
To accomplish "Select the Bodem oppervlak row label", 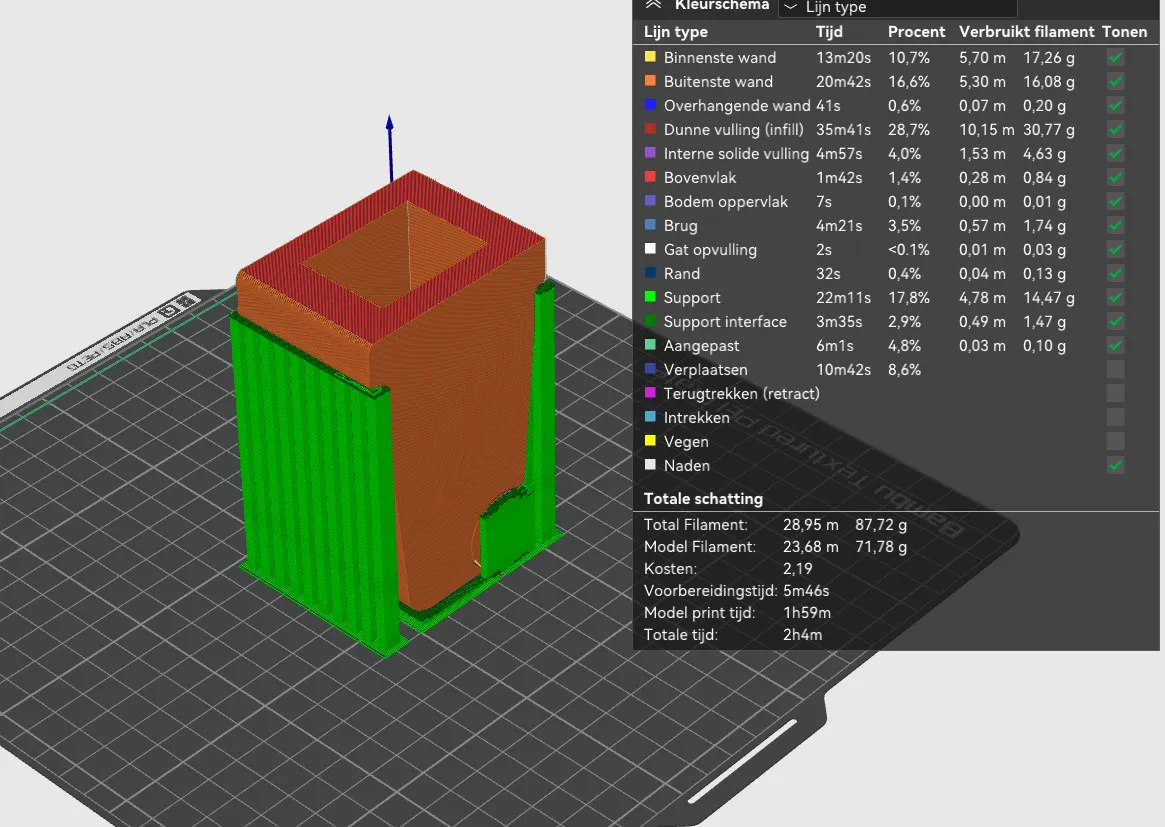I will tap(725, 201).
